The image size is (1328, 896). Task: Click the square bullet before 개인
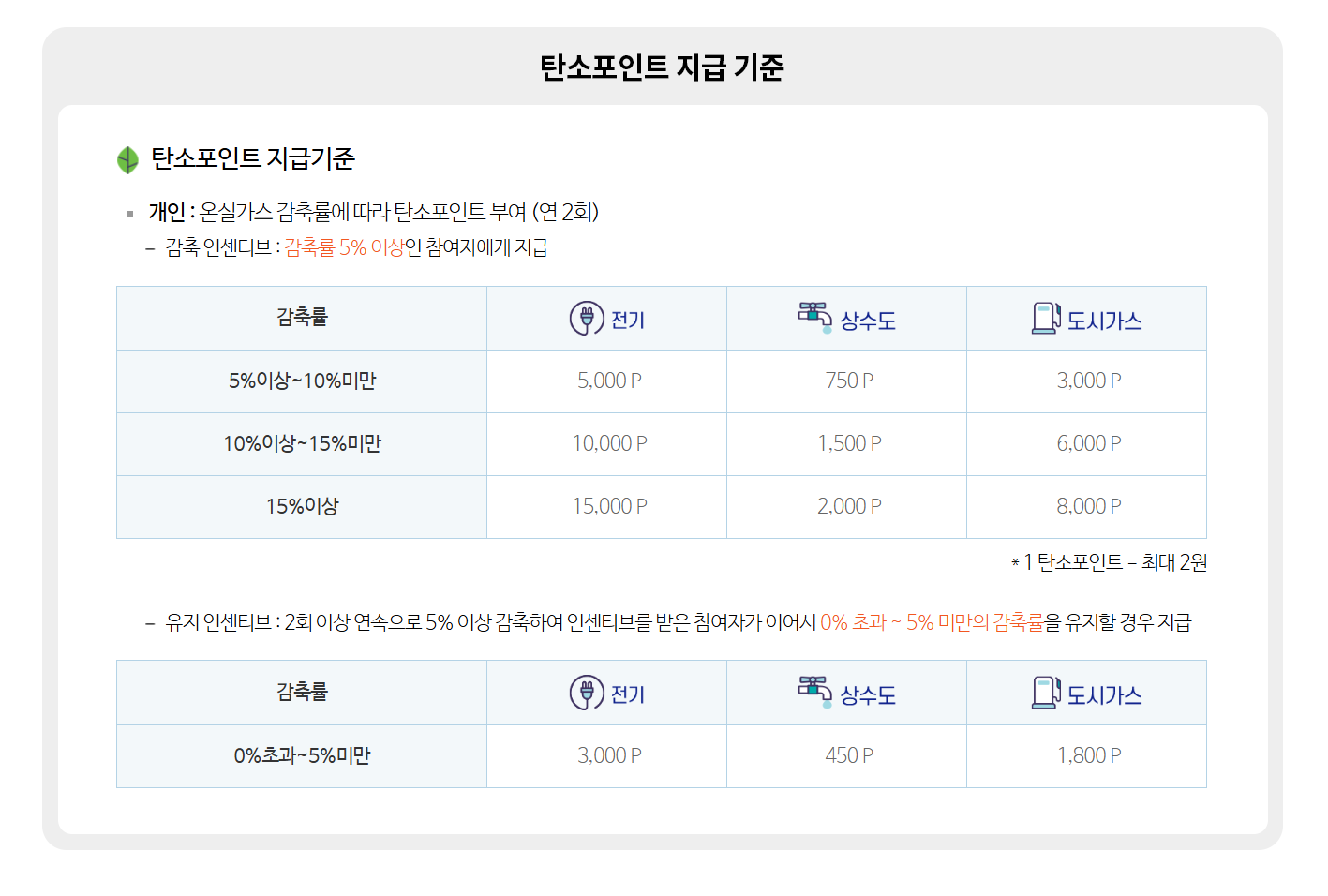coord(130,214)
